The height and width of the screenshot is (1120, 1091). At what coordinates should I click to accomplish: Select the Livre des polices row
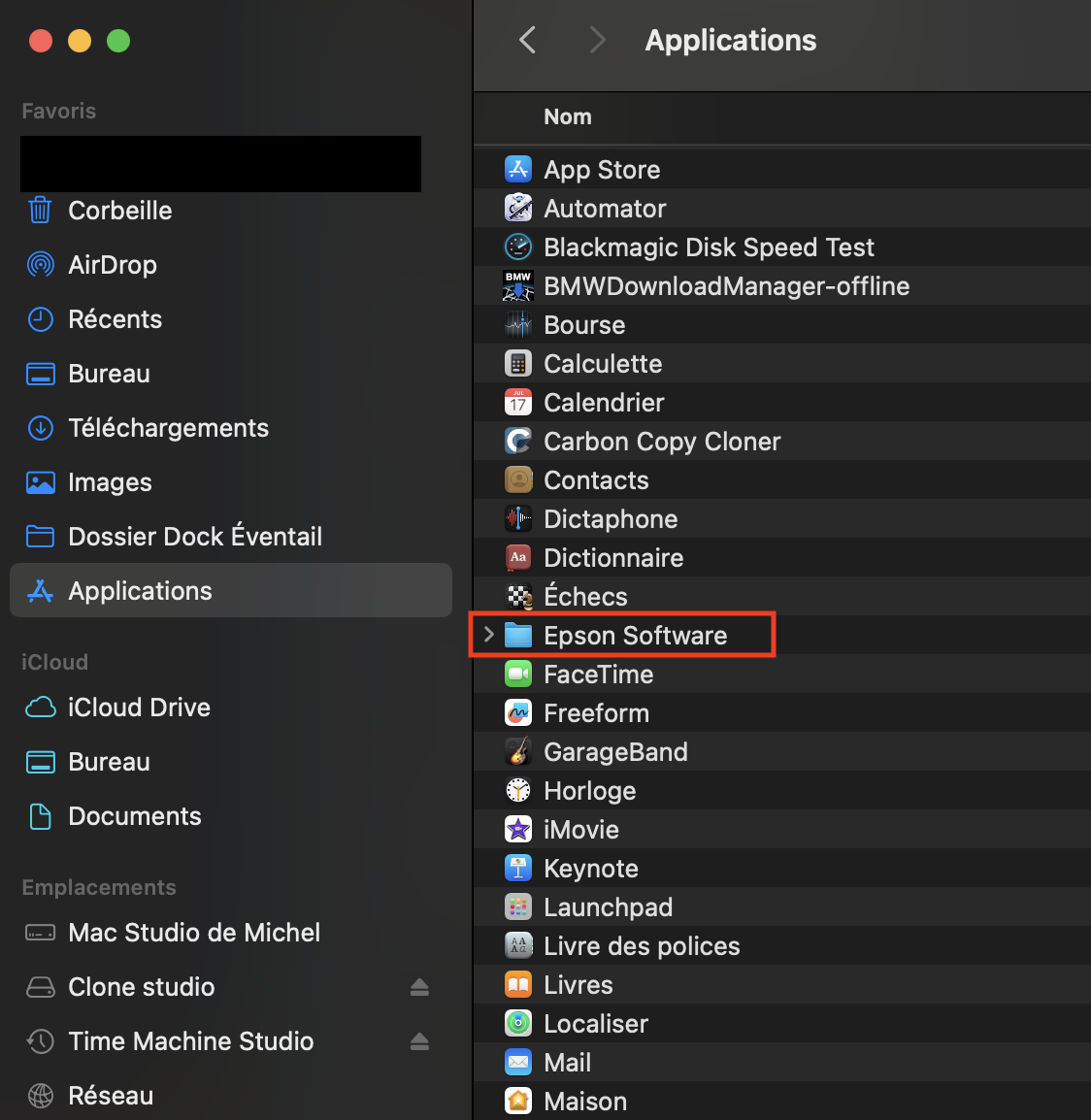pos(642,946)
